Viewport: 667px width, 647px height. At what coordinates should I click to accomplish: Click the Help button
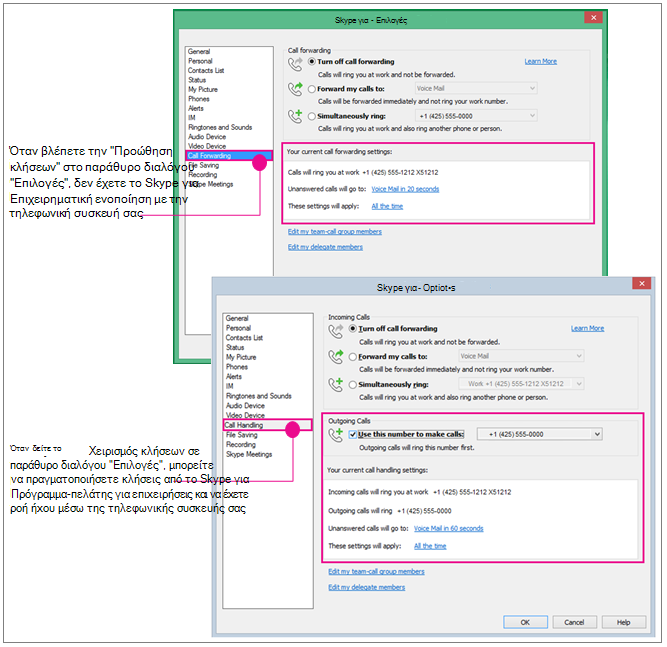(624, 622)
